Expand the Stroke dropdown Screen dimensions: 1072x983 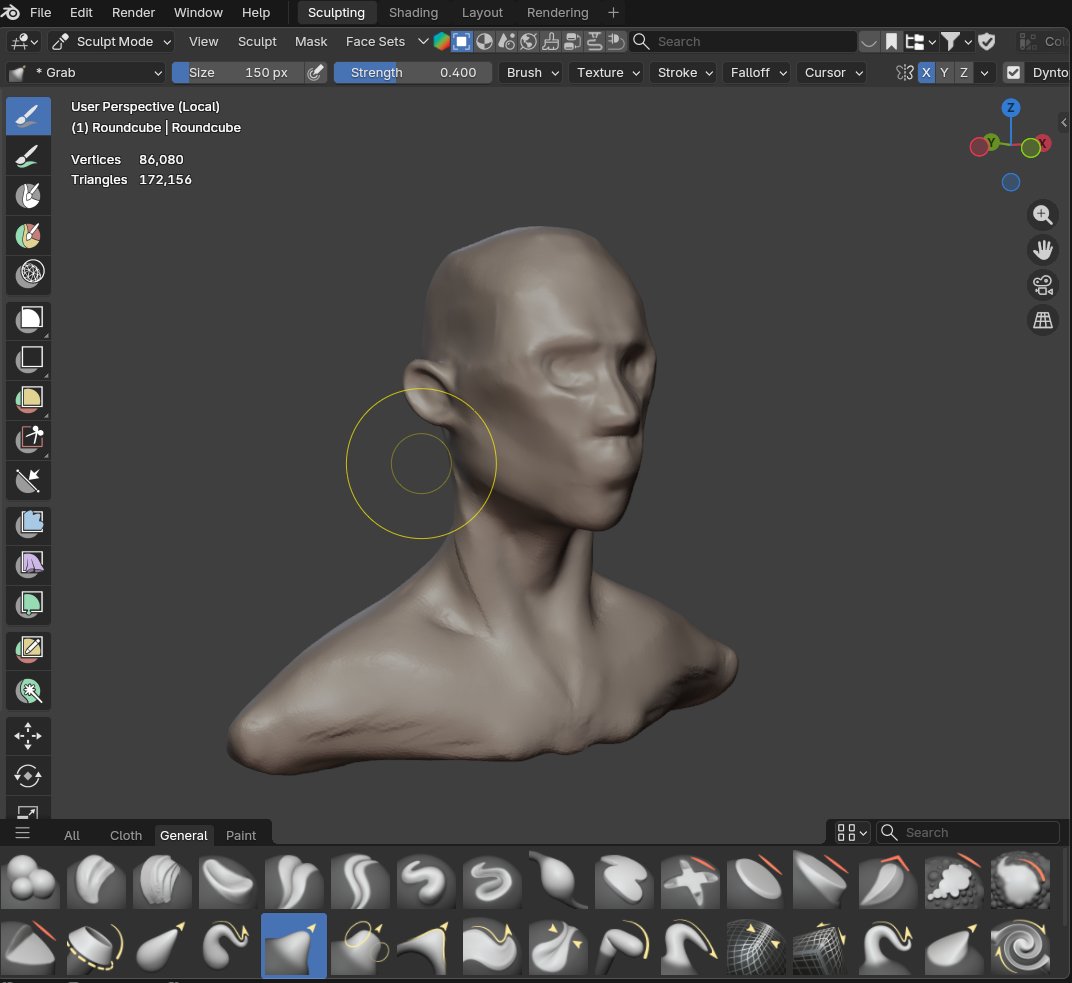tap(684, 72)
